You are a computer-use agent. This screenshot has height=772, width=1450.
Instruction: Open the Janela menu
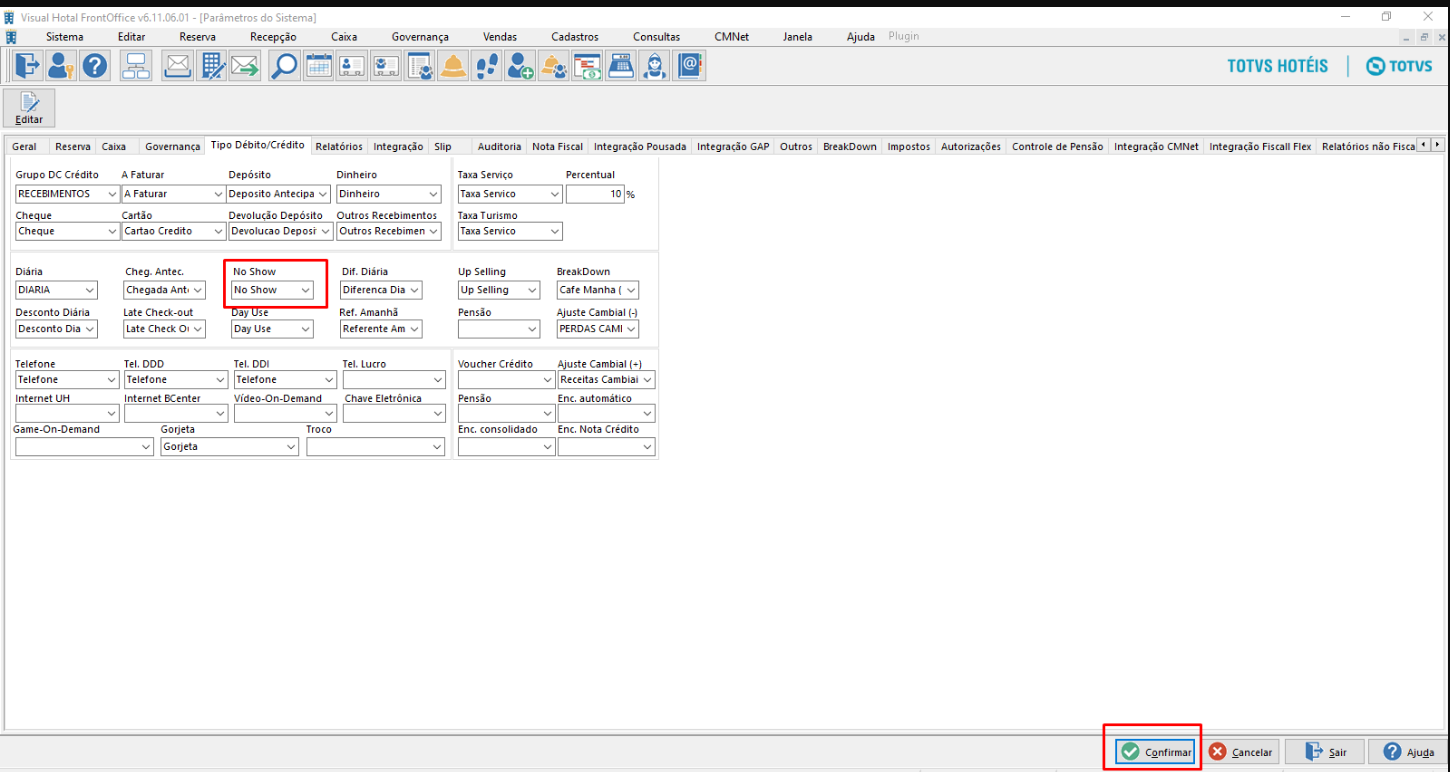(798, 36)
